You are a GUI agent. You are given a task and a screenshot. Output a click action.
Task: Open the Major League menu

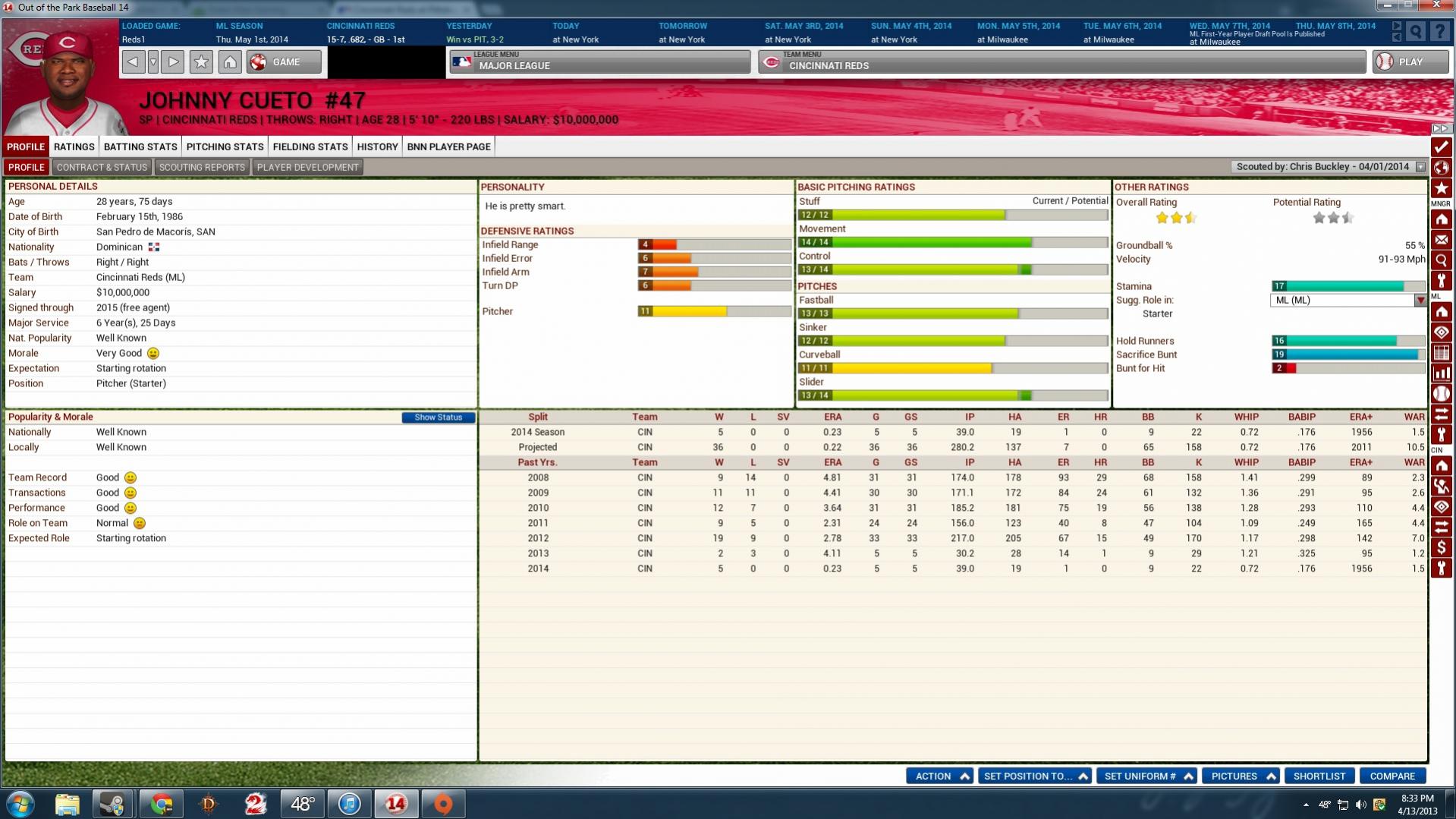599,62
